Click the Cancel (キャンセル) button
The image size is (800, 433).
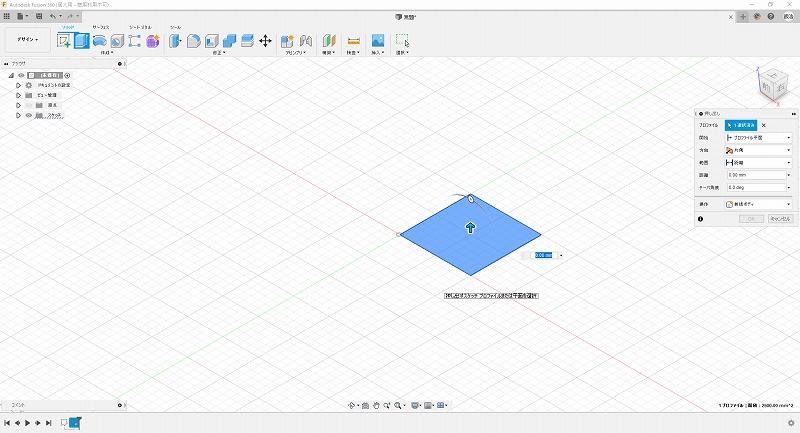(780, 218)
